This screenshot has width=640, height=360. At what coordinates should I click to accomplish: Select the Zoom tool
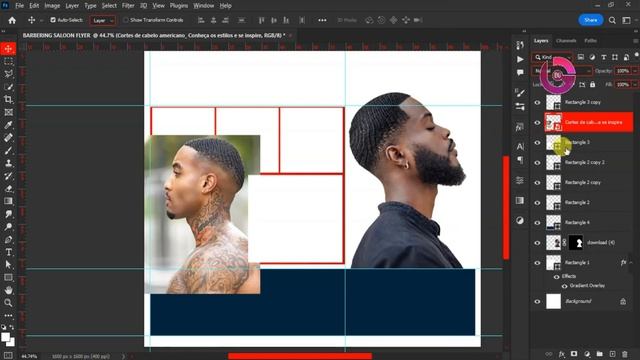pyautogui.click(x=8, y=303)
